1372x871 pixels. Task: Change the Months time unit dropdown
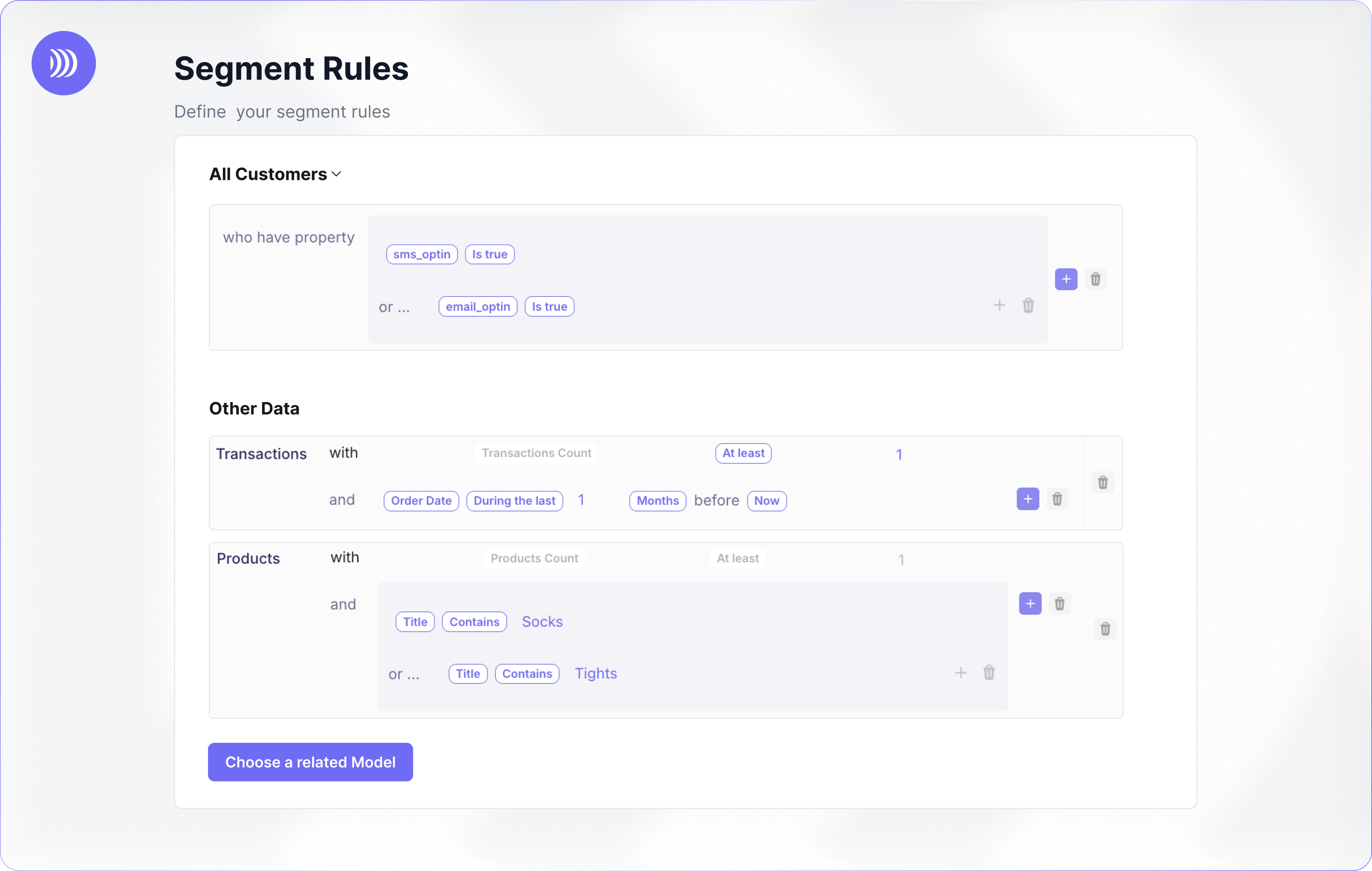657,501
